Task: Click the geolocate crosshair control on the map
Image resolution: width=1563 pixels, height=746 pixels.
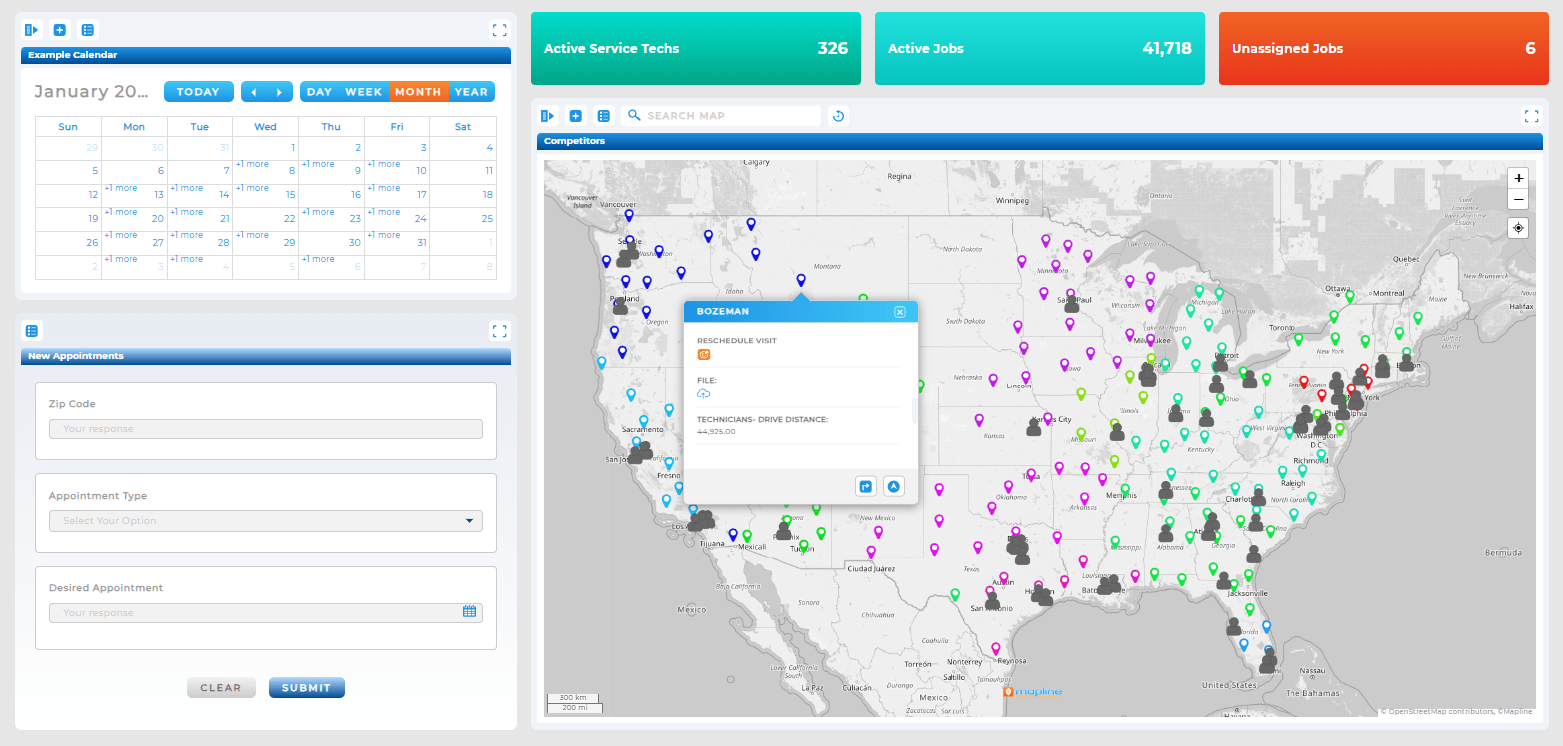Action: [x=1518, y=227]
